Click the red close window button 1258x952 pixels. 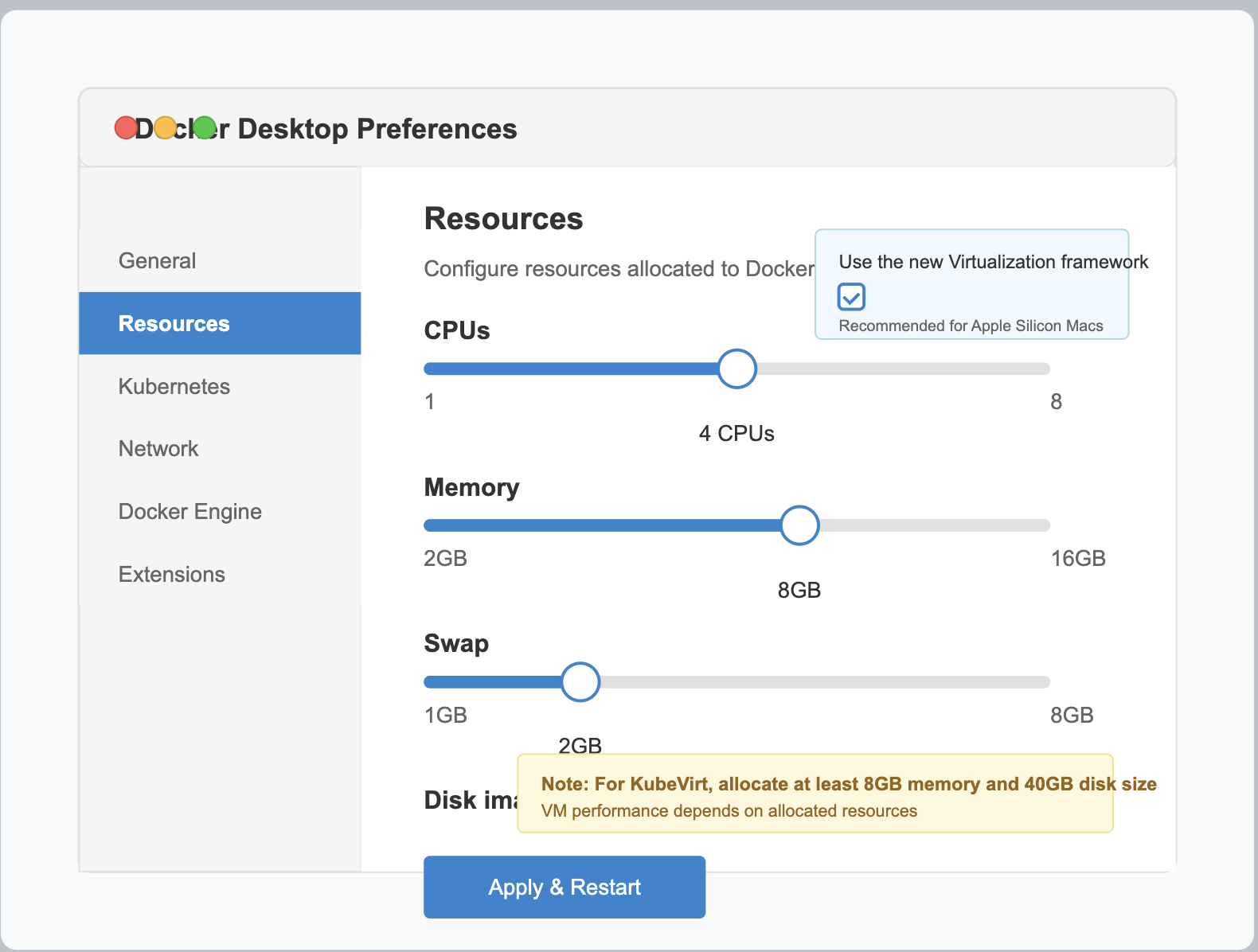pos(126,127)
